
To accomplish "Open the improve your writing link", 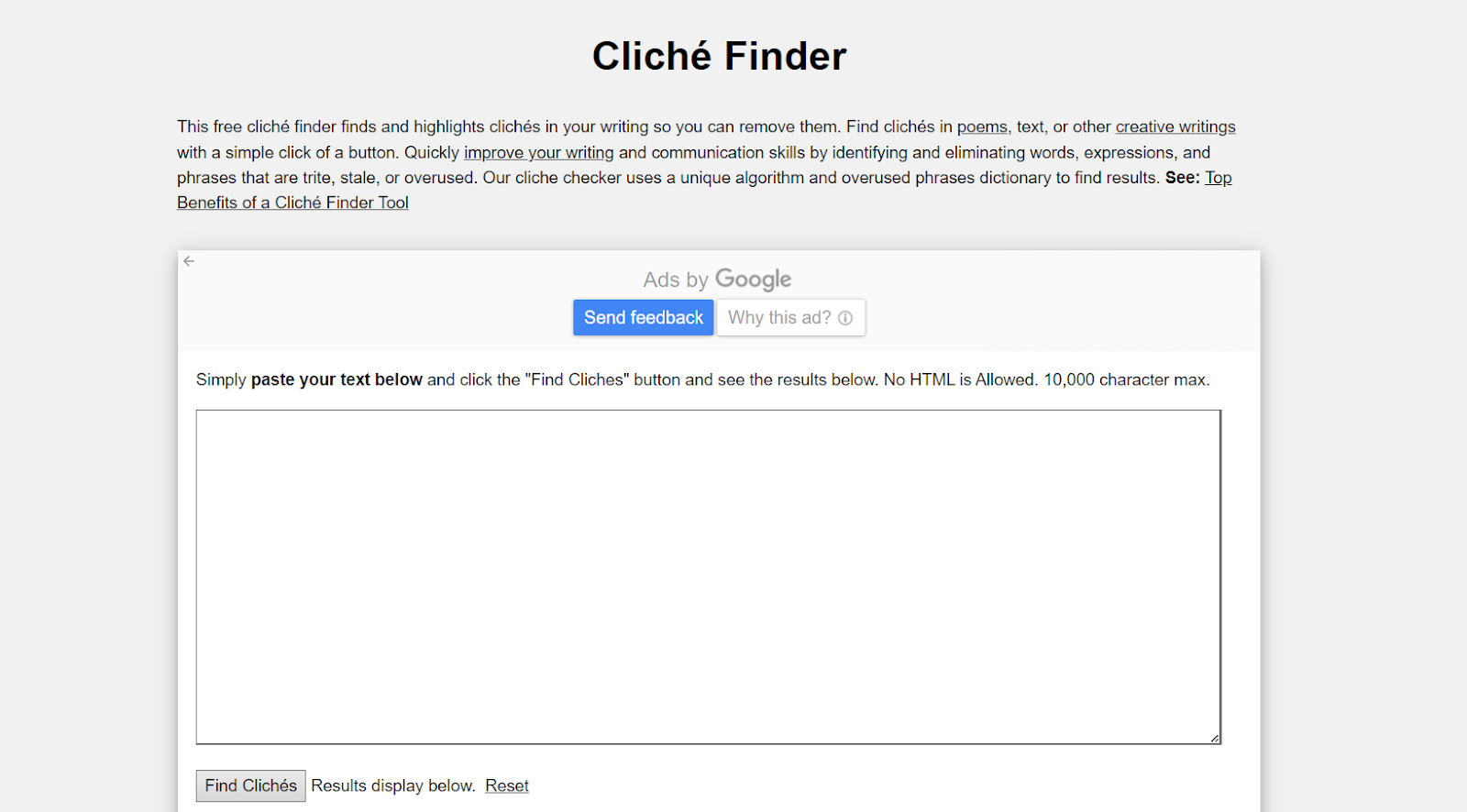I will [x=539, y=152].
